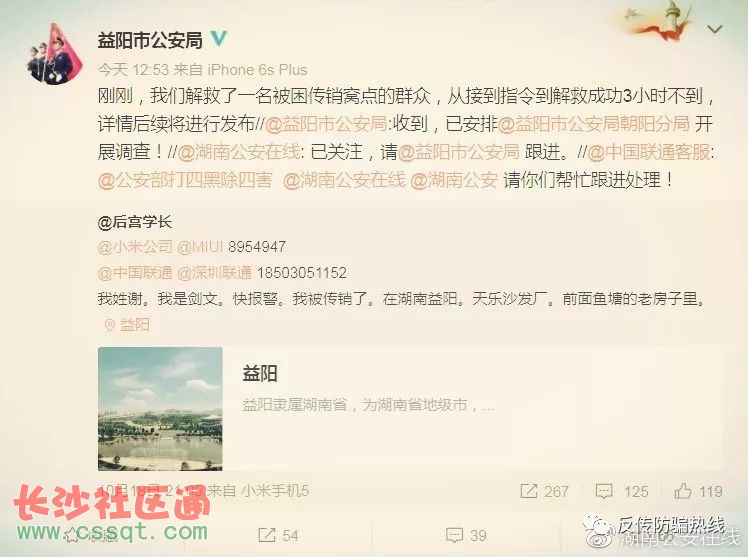Open the 益阳市公安局 account name
This screenshot has width=748, height=557.
click(x=150, y=40)
